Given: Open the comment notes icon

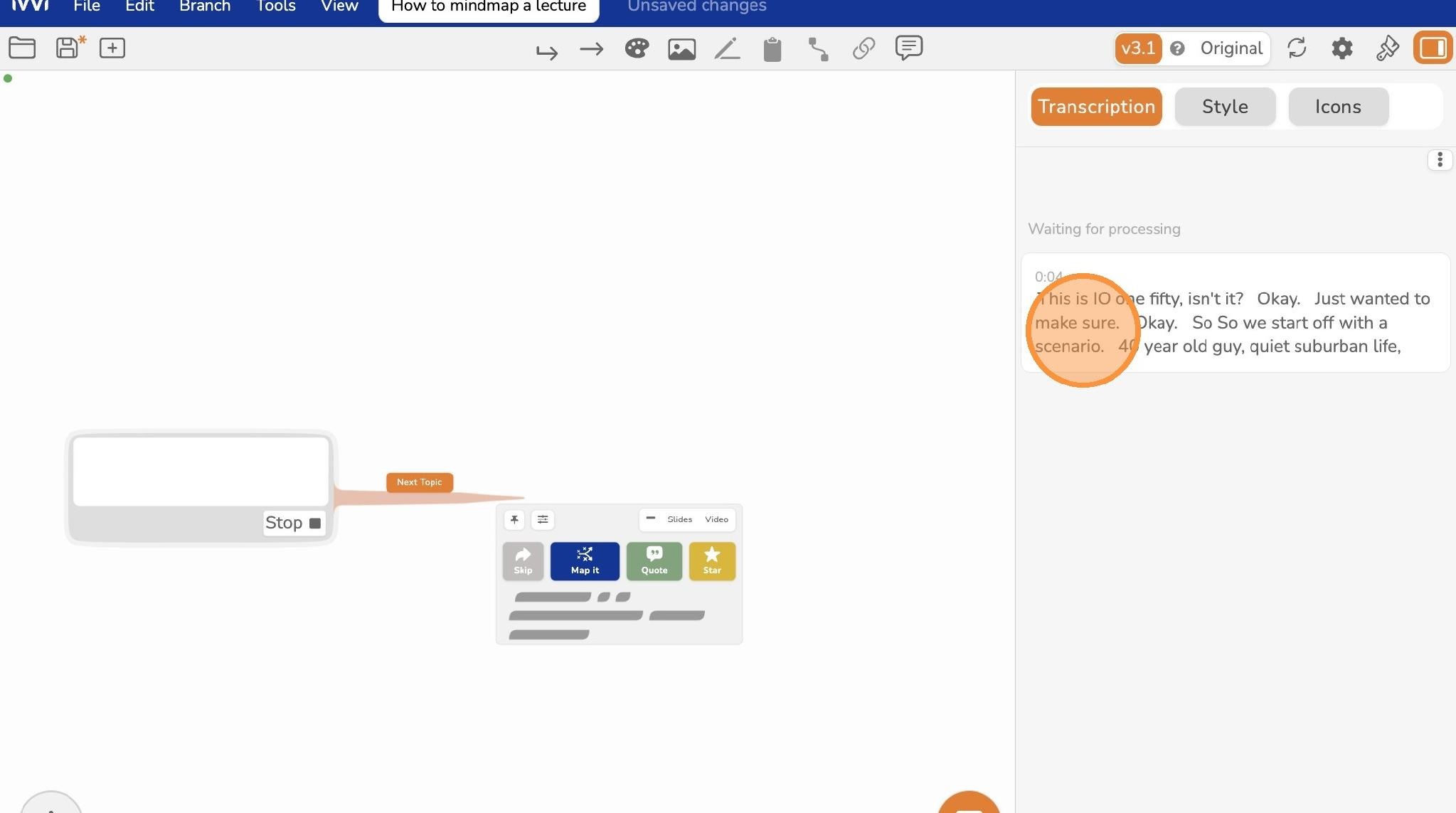Looking at the screenshot, I should pos(909,48).
